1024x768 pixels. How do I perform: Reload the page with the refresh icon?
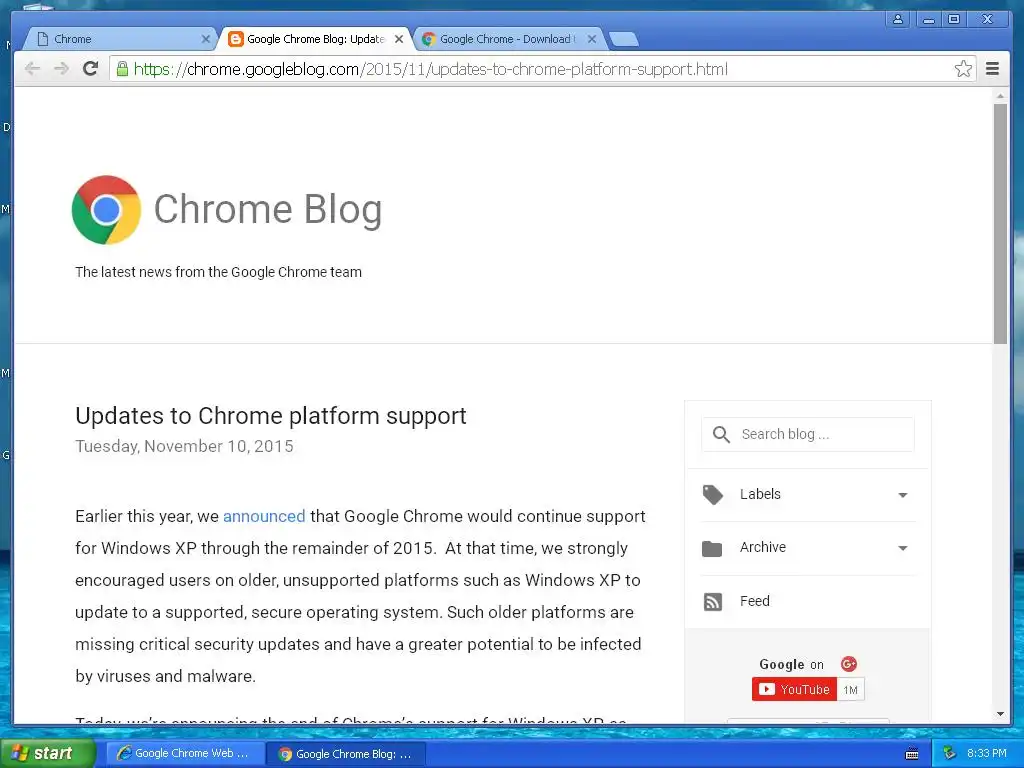(90, 69)
